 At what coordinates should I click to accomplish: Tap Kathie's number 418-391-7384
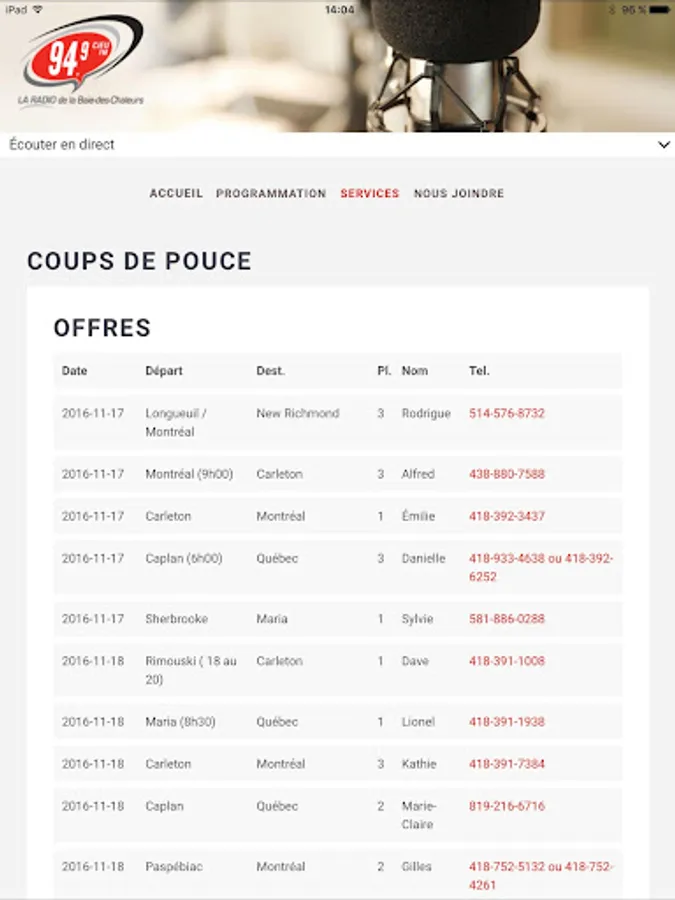[507, 764]
